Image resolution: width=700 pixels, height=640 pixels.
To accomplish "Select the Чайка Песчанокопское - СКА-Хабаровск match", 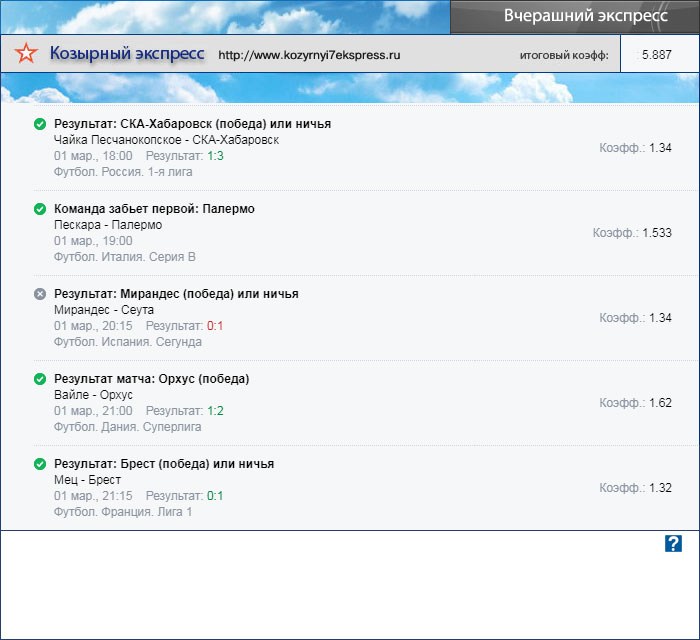I will 166,140.
